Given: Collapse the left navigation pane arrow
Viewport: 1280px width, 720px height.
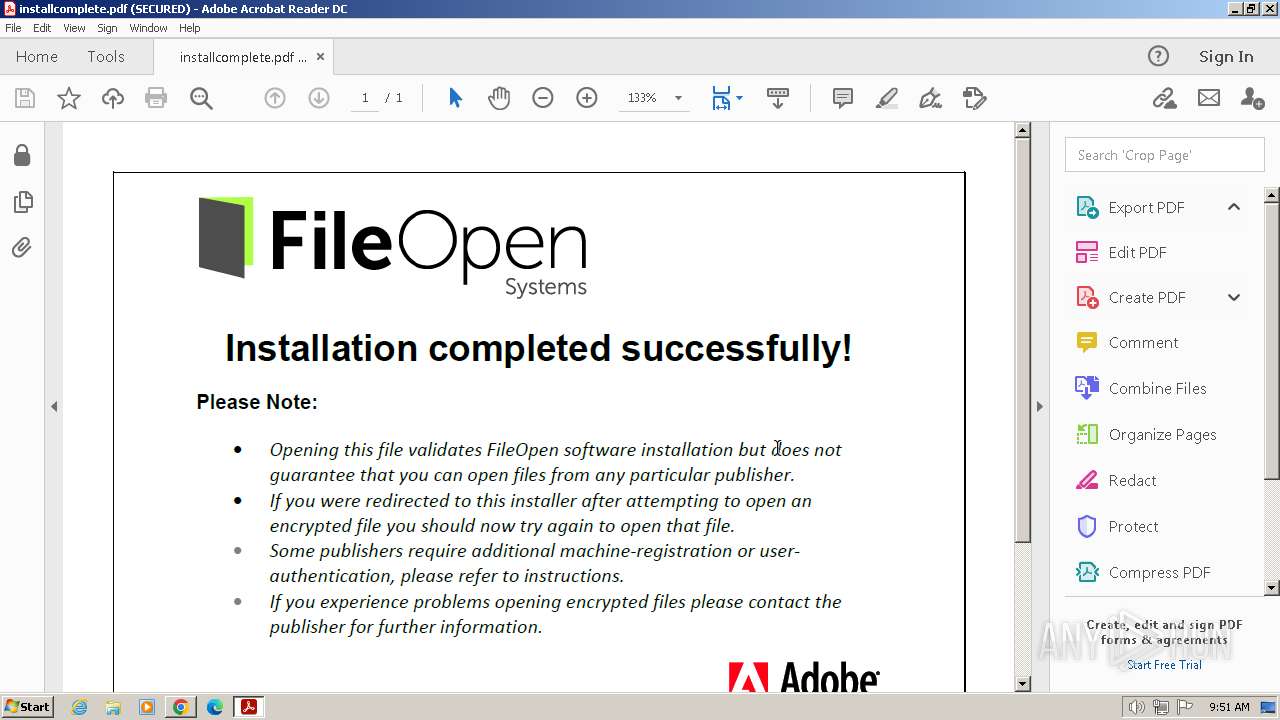Looking at the screenshot, I should click(54, 406).
